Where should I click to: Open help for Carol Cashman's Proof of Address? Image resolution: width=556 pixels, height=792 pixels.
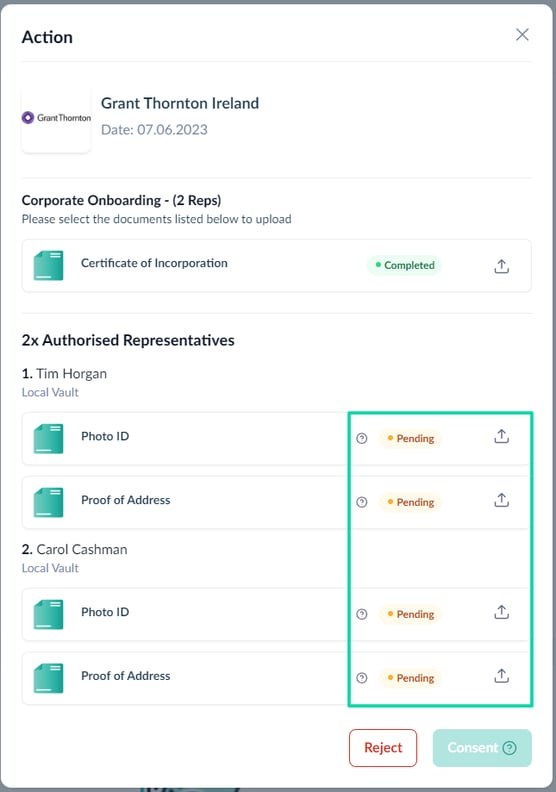[x=362, y=678]
